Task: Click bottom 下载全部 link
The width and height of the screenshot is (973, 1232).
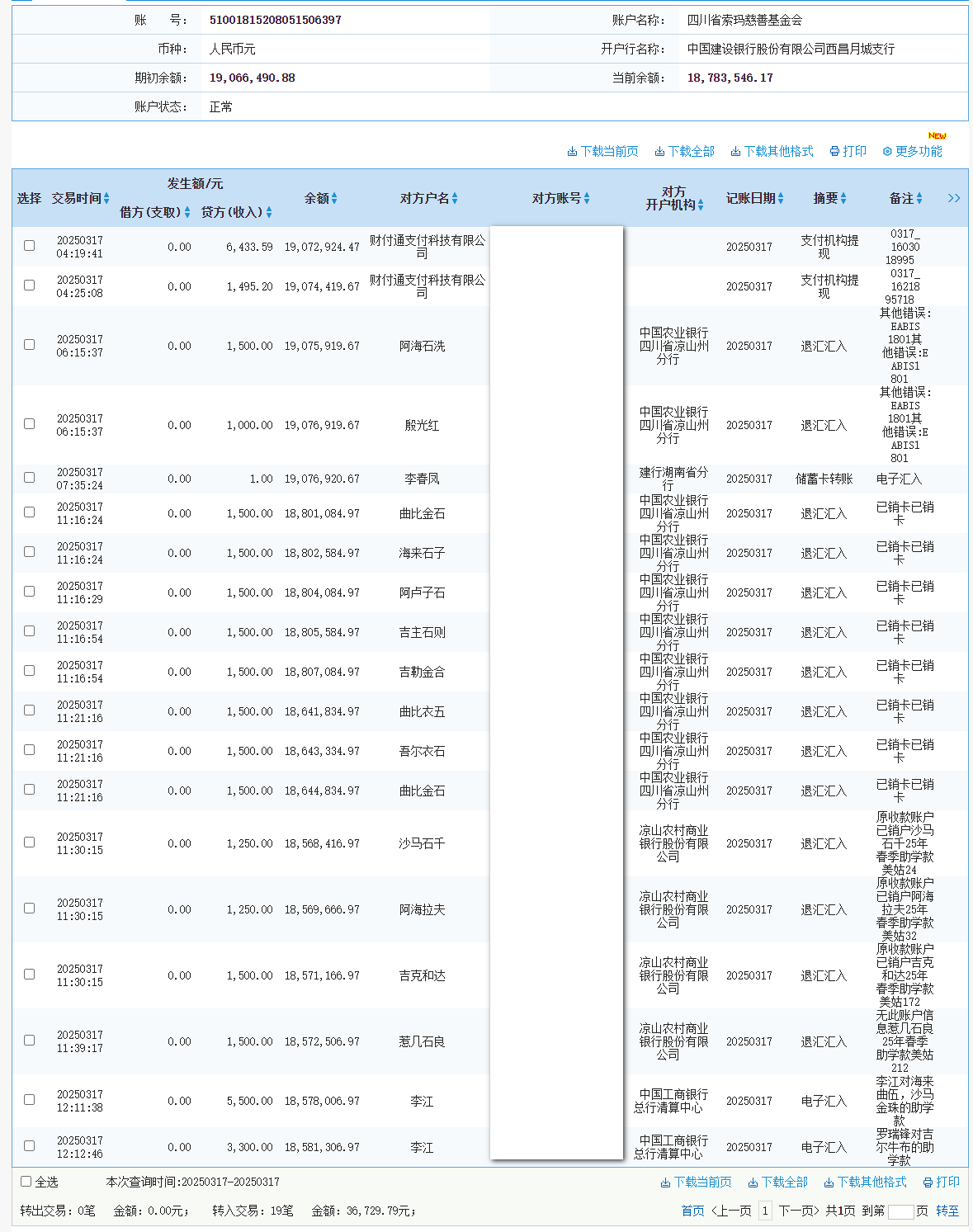Action: tap(783, 1182)
